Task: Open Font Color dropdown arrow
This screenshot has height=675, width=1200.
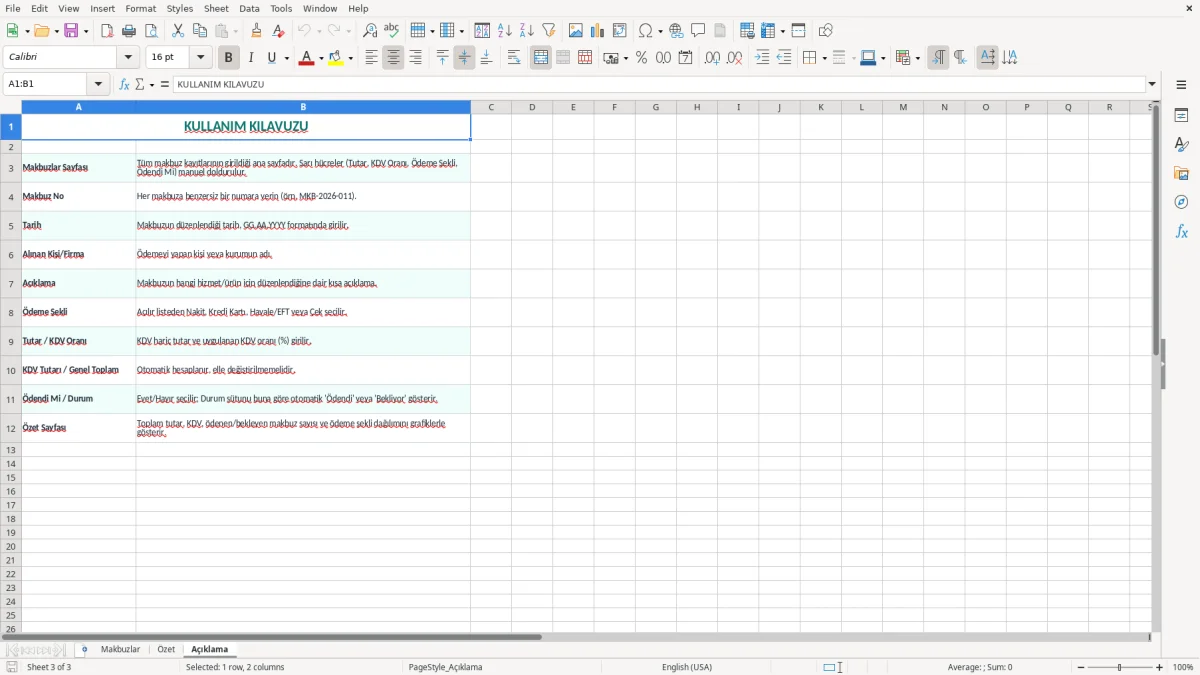Action: point(321,58)
